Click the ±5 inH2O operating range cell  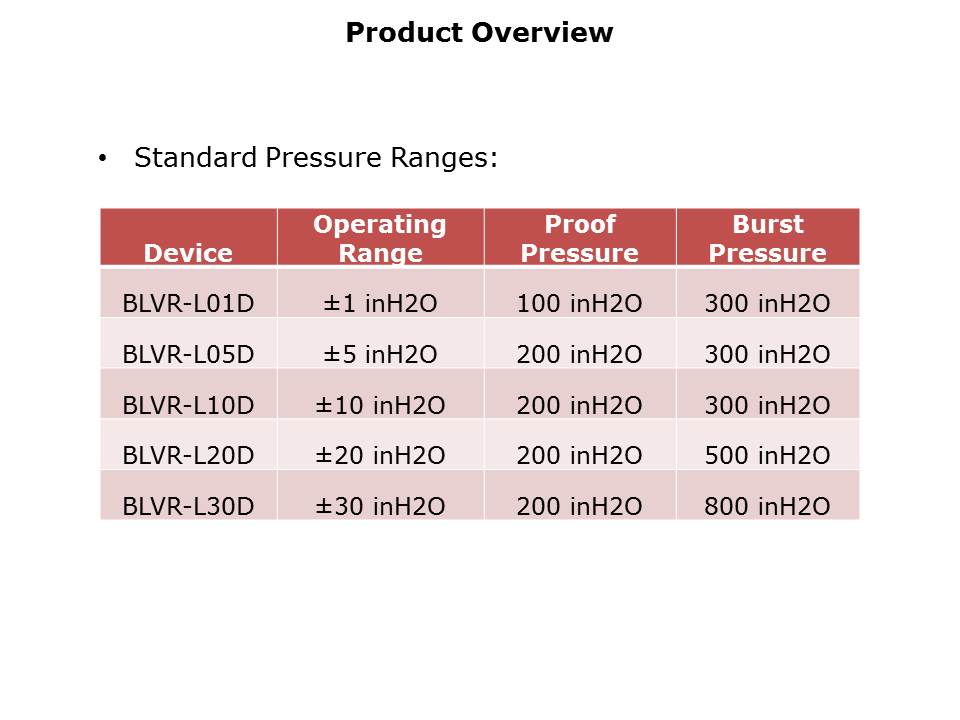(380, 354)
